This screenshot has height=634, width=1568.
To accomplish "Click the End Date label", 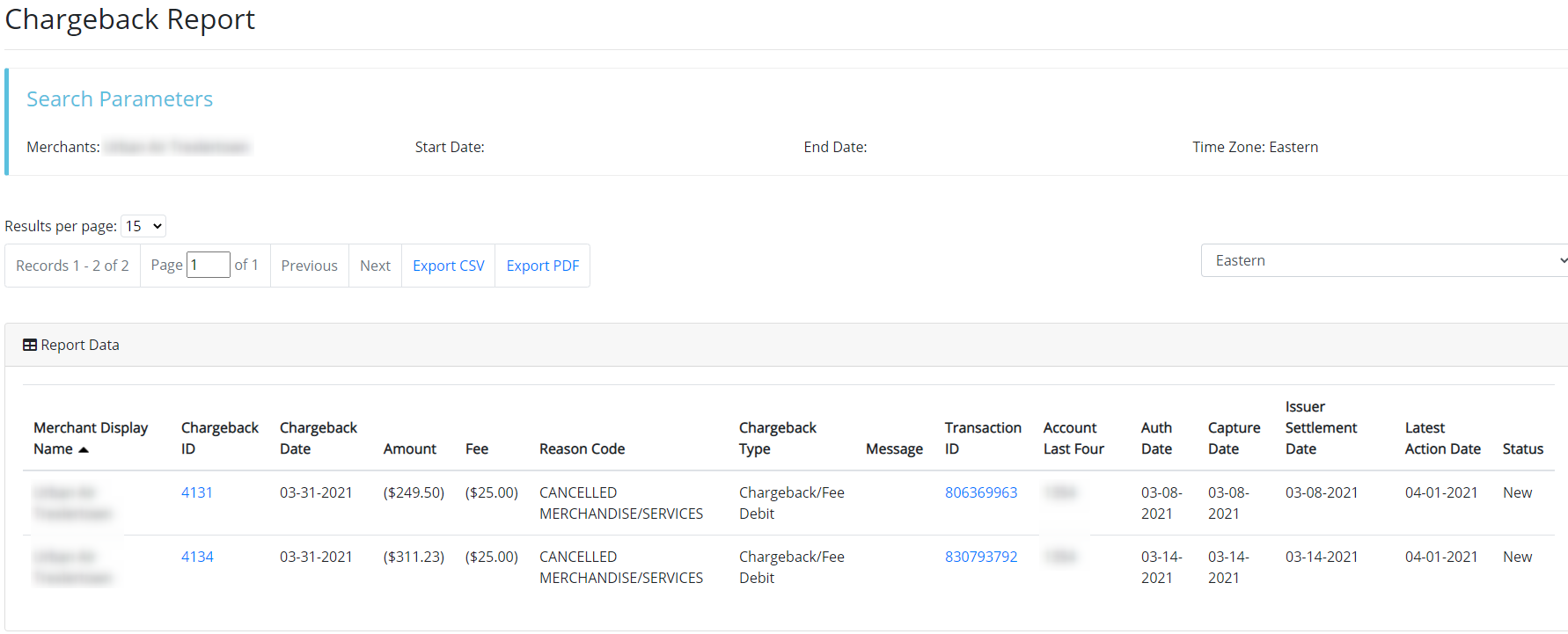I will (835, 147).
